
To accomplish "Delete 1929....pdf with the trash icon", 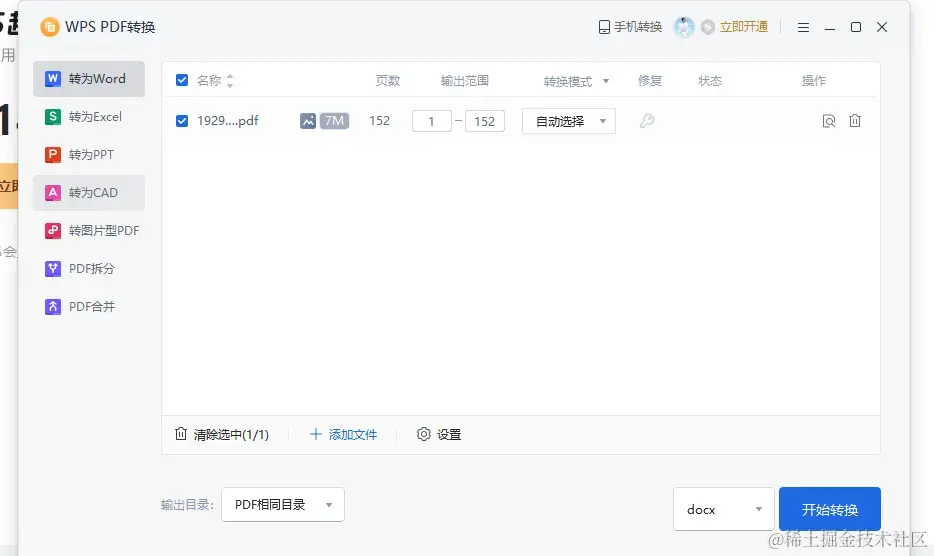I will 855,121.
